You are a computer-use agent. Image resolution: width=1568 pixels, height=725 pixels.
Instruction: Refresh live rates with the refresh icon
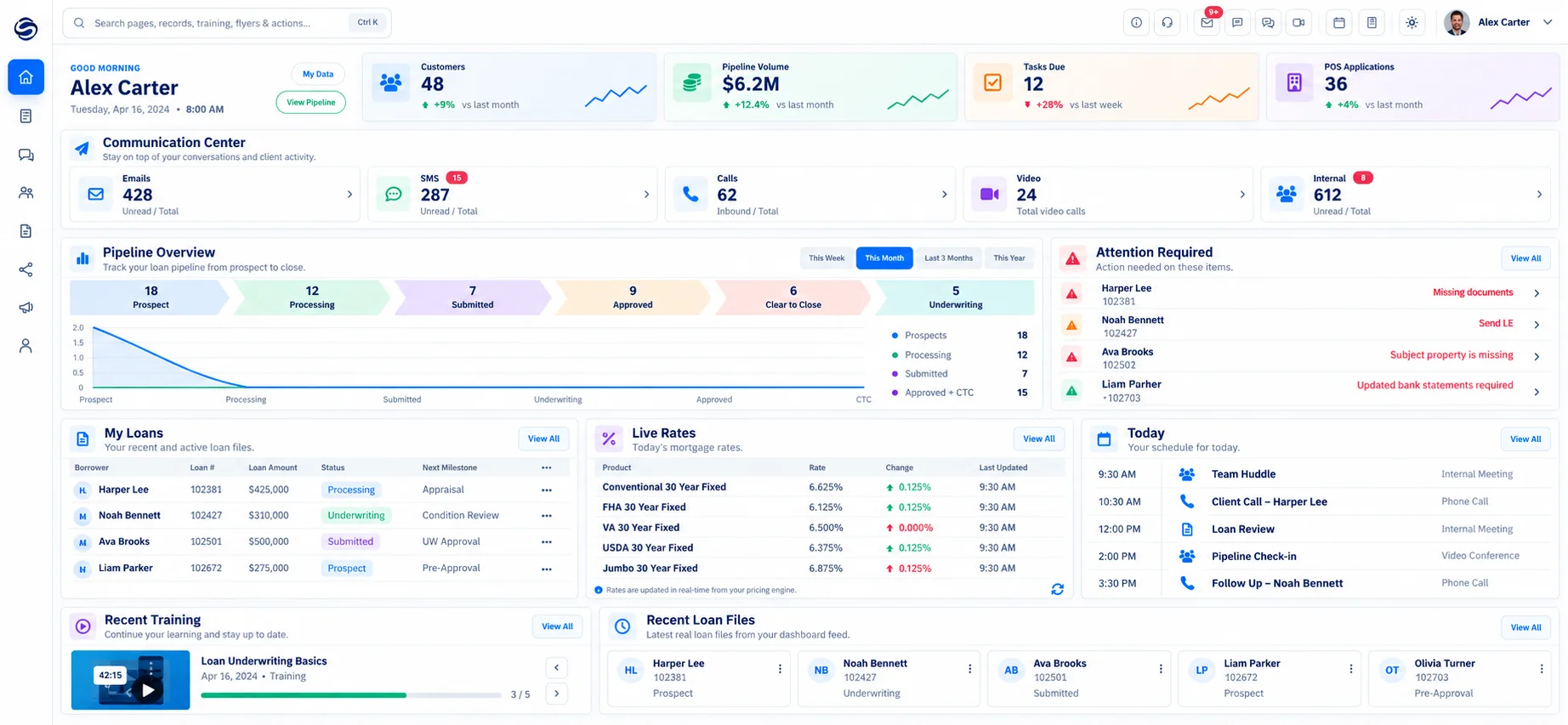[1057, 589]
